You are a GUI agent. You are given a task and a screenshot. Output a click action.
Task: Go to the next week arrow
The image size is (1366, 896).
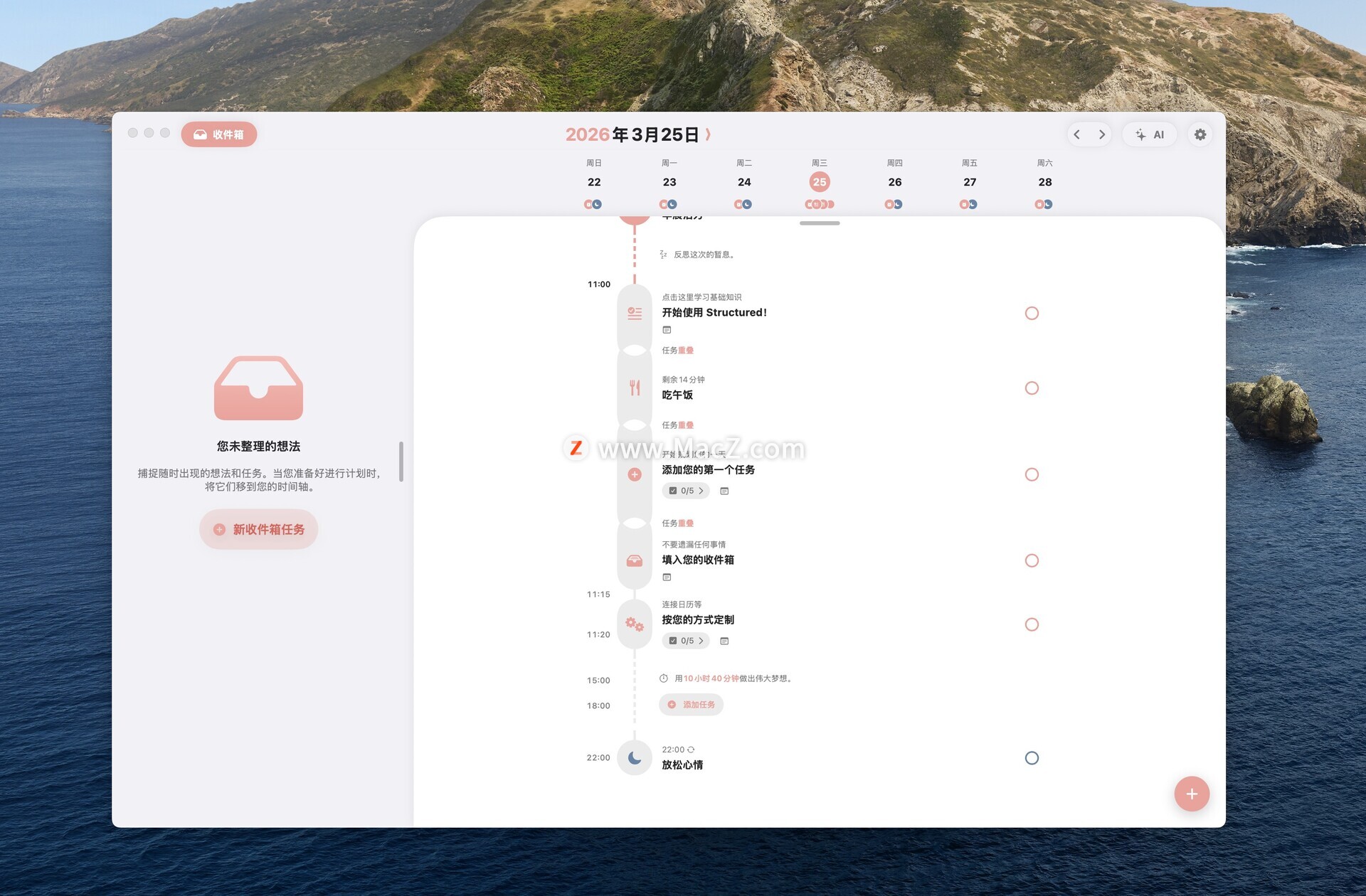[1101, 134]
